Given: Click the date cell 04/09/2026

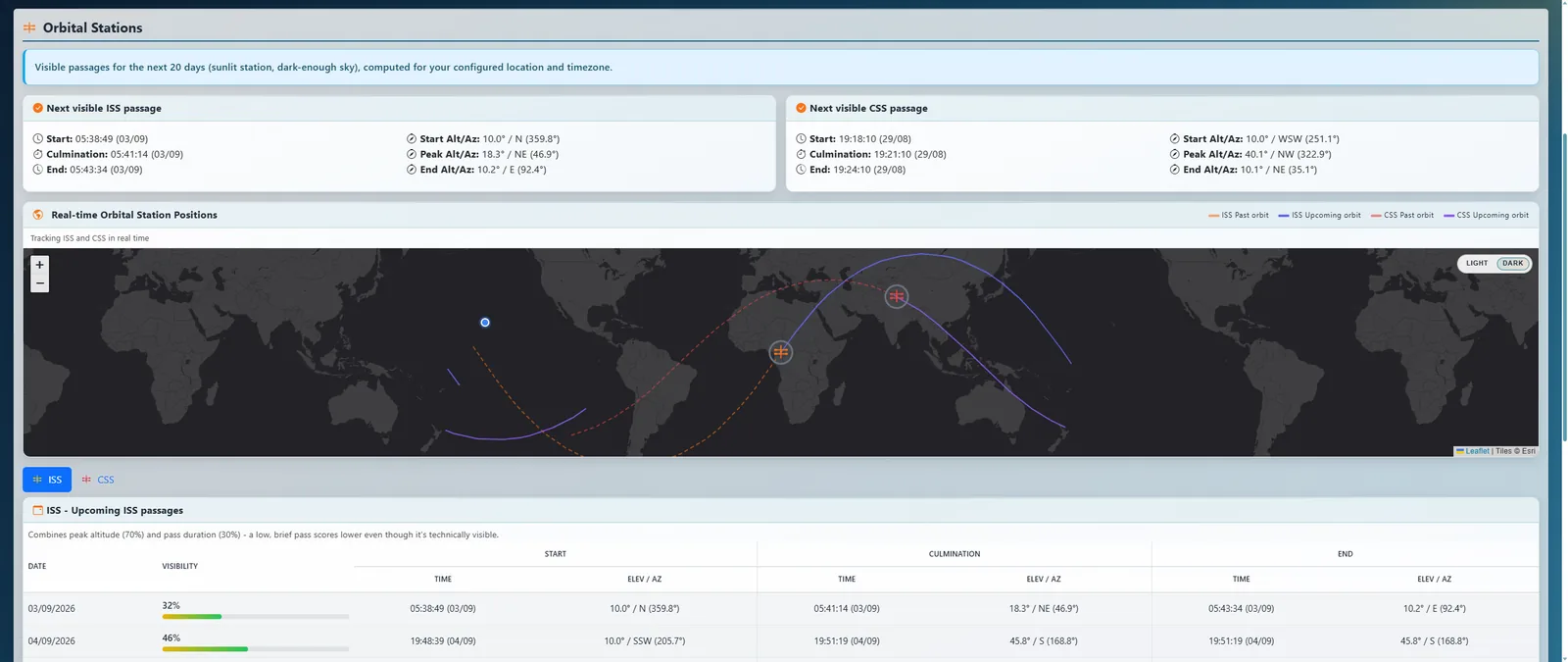Looking at the screenshot, I should [x=52, y=641].
